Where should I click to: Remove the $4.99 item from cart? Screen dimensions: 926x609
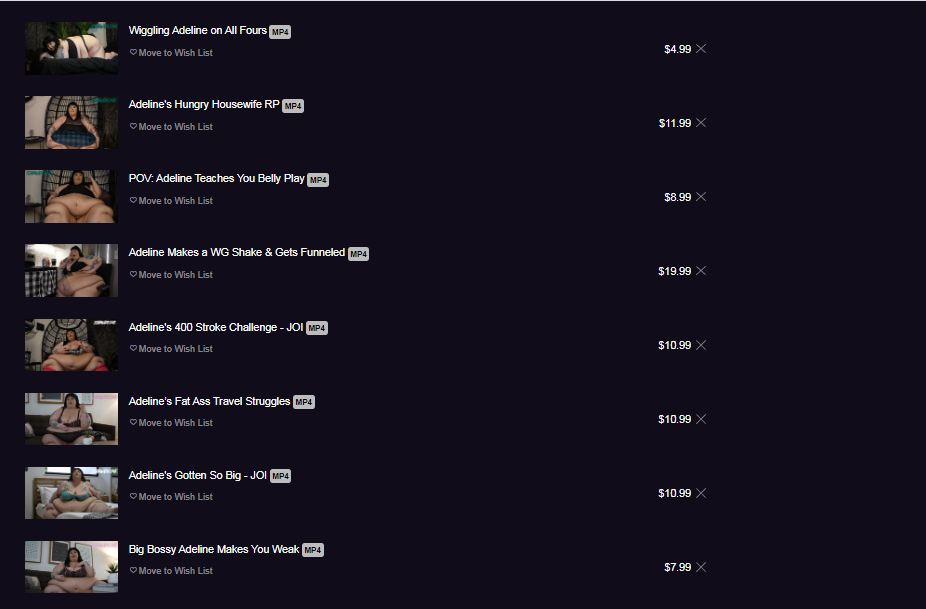[x=701, y=49]
